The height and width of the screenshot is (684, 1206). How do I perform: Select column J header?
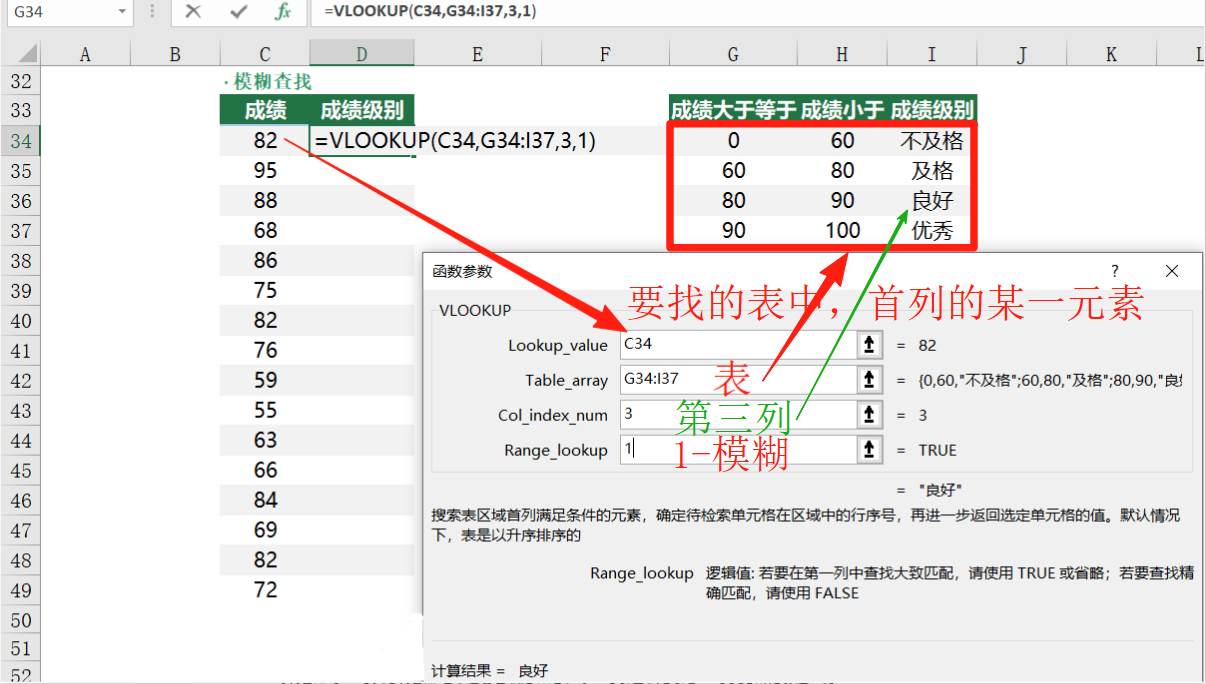pyautogui.click(x=1022, y=55)
